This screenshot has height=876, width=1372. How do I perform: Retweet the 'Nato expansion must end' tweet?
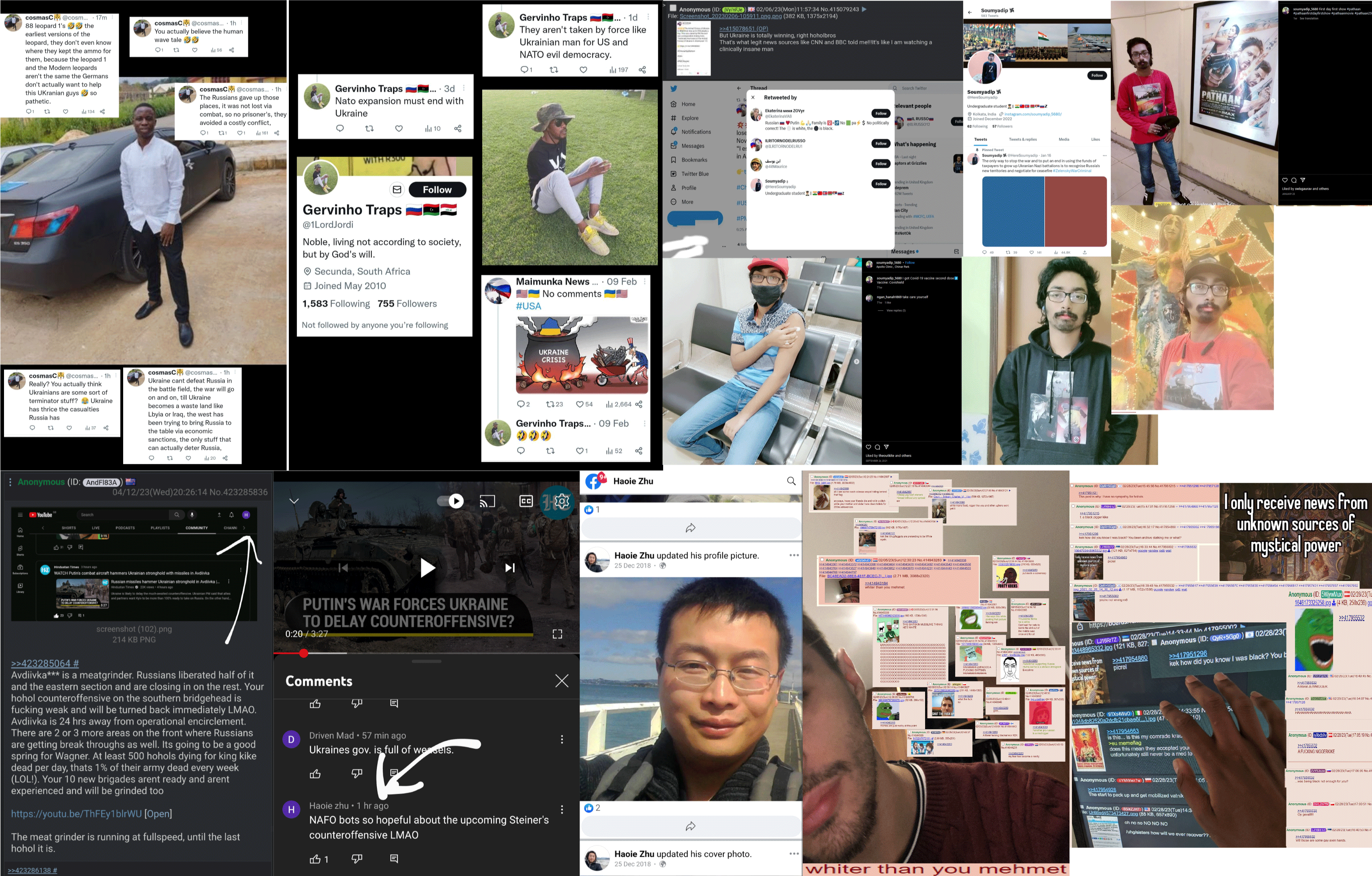369,129
